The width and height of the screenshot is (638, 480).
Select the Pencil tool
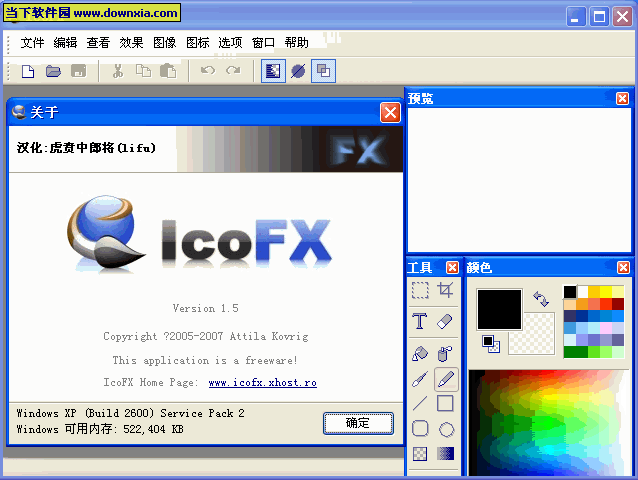[446, 379]
